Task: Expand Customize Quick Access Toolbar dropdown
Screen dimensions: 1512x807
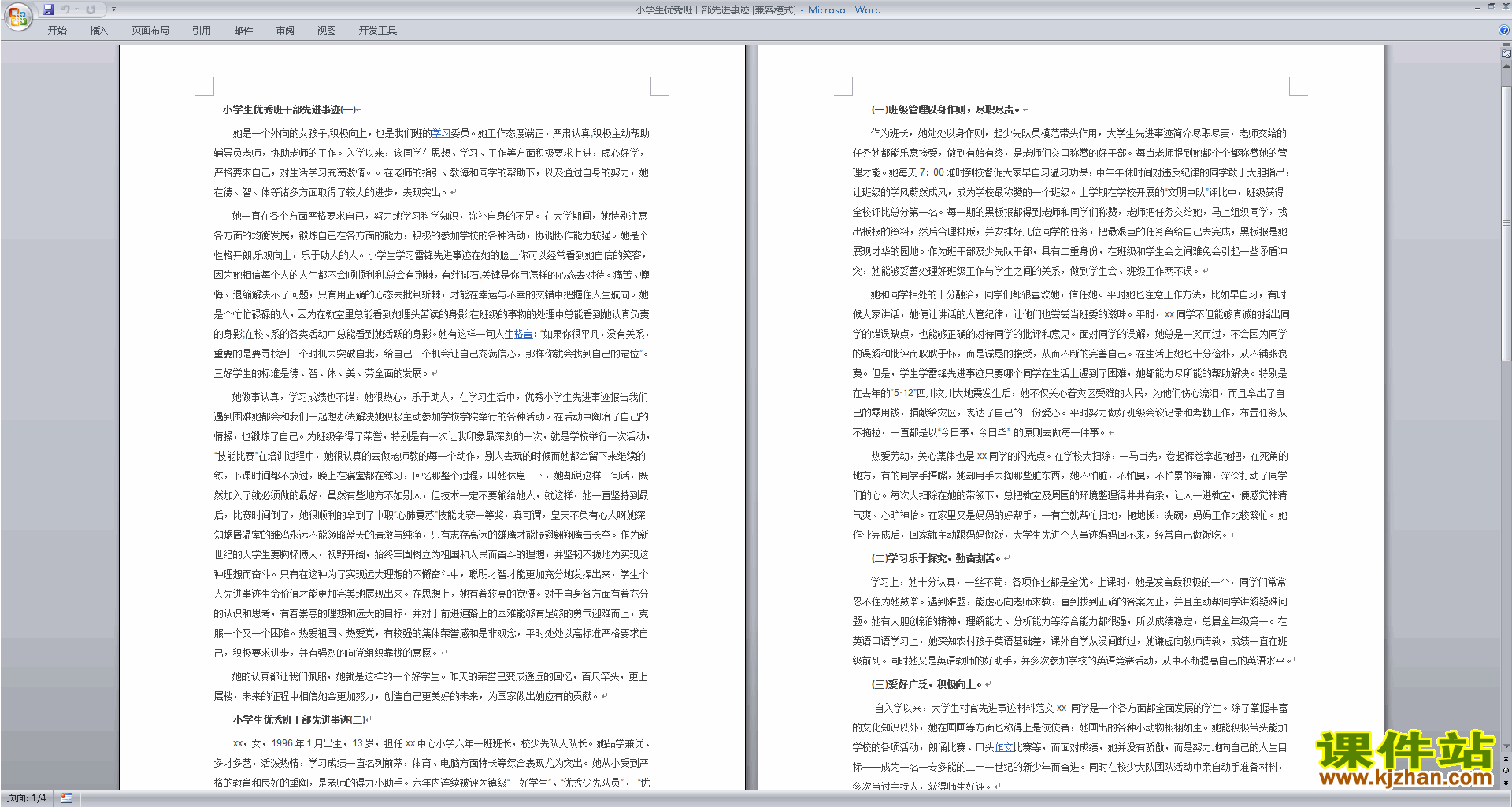Action: coord(113,9)
